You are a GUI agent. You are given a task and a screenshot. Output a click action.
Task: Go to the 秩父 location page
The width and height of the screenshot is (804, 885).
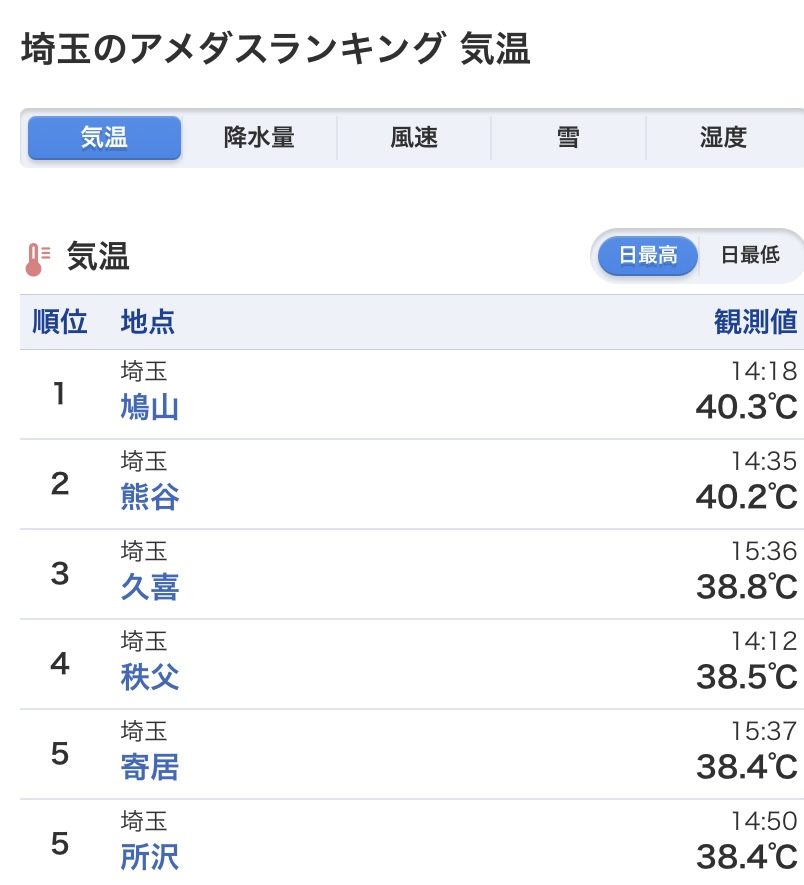coord(150,677)
